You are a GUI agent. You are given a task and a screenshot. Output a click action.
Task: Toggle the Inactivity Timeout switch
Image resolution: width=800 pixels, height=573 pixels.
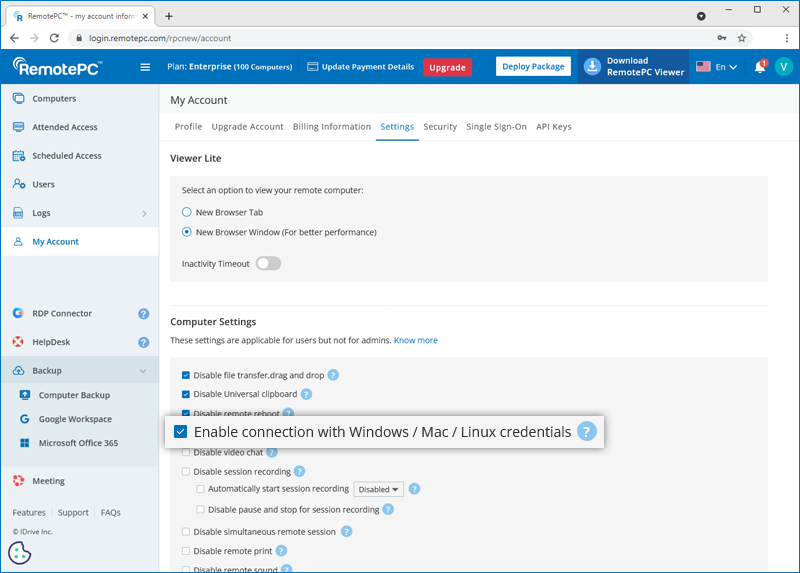[x=268, y=263]
